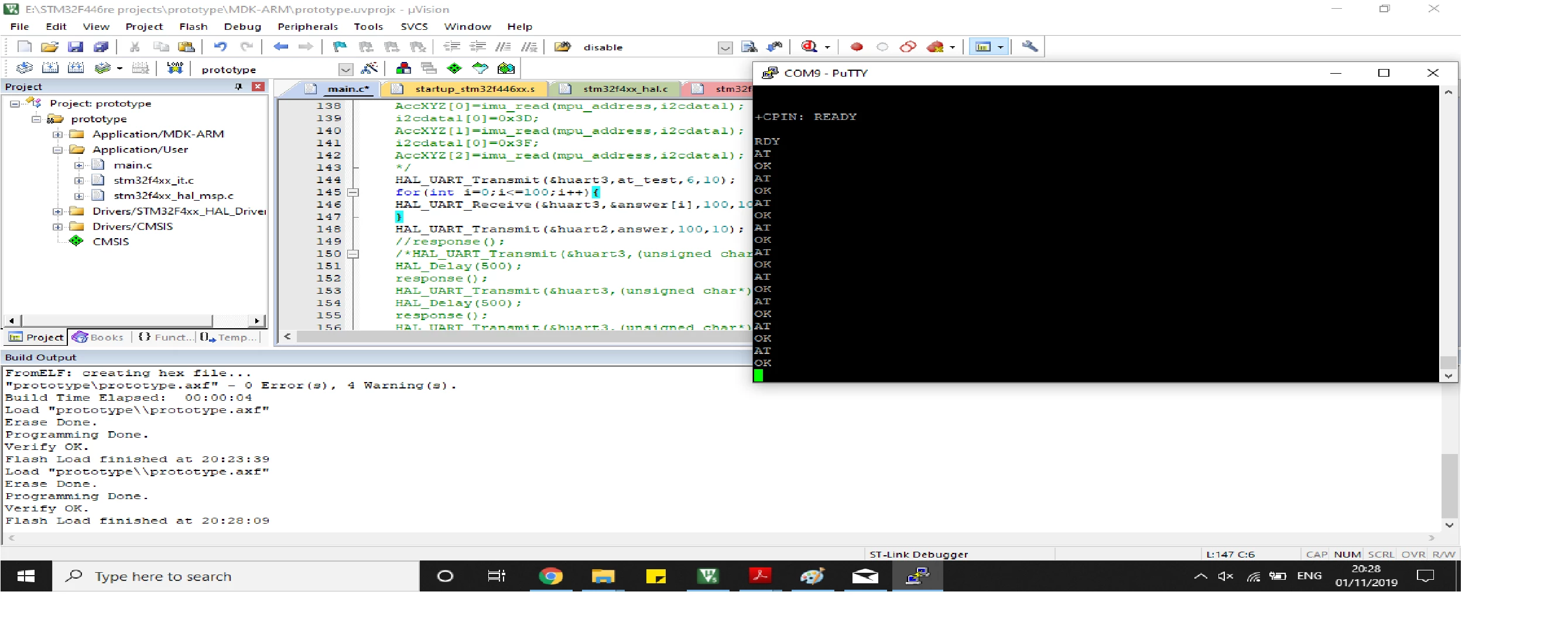Click the Manage Run-Time Environment green diamond icon
The image size is (1568, 626).
tap(454, 68)
